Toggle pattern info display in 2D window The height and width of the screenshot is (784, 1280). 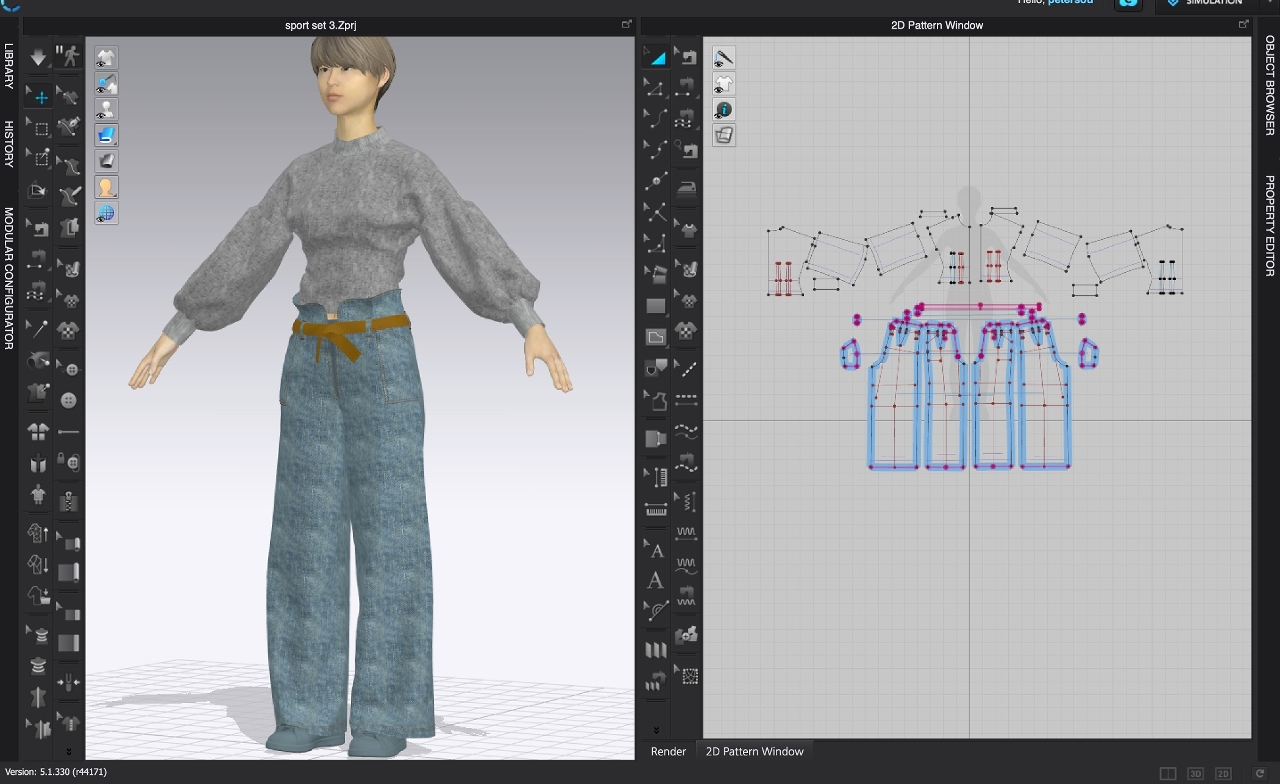tap(724, 110)
